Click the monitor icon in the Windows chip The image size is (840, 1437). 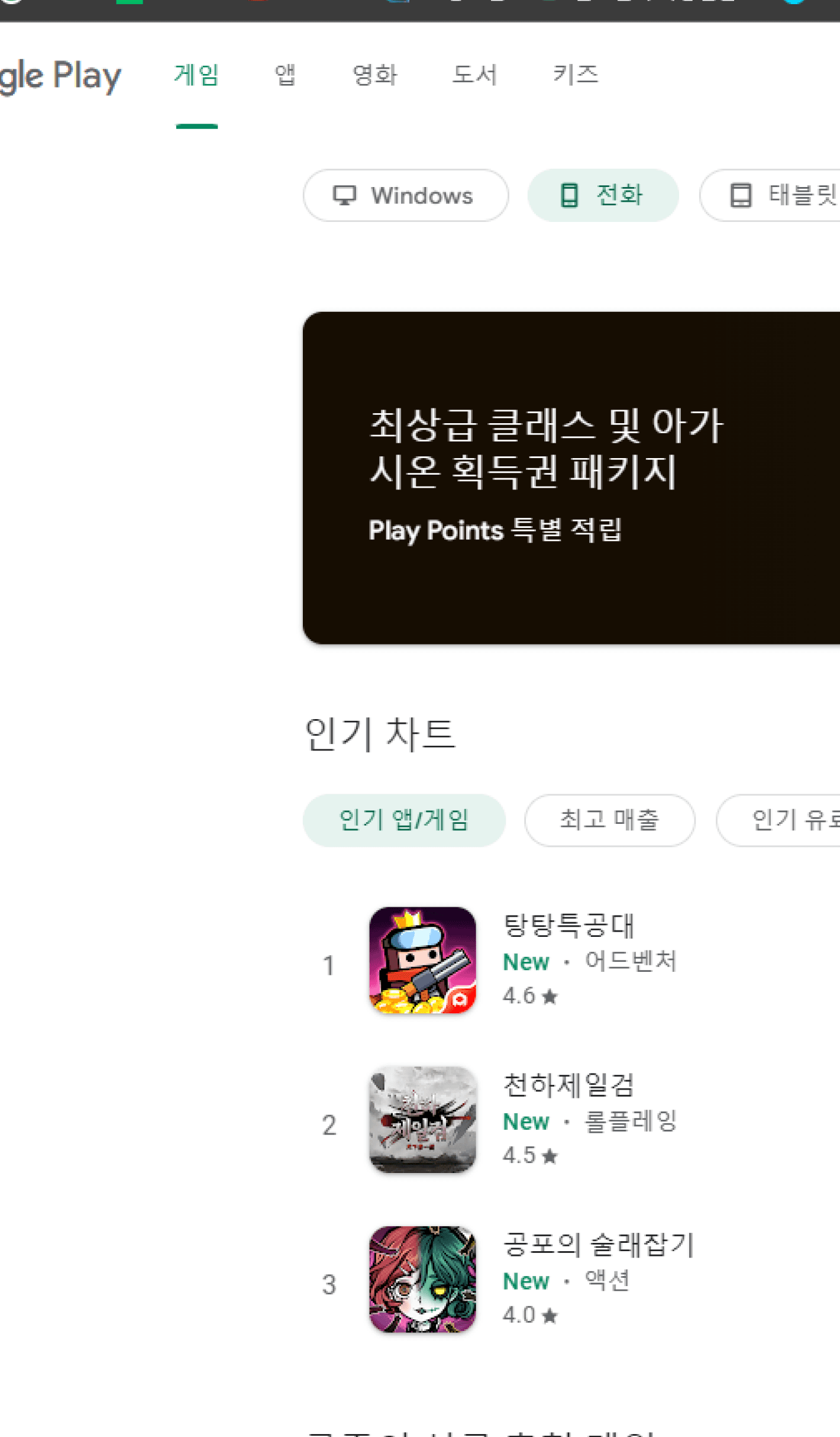tap(344, 195)
